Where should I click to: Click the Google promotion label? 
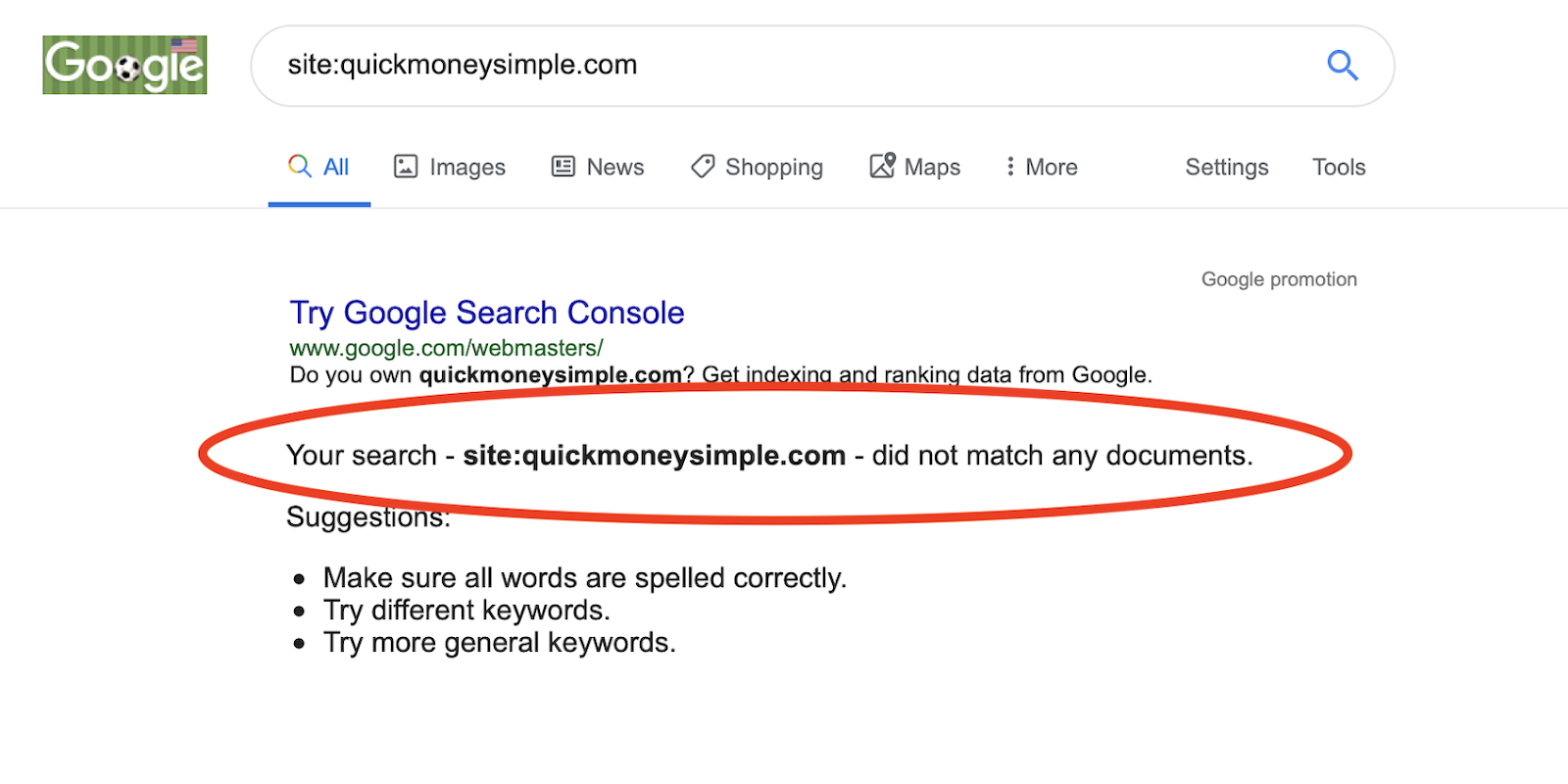pyautogui.click(x=1279, y=279)
